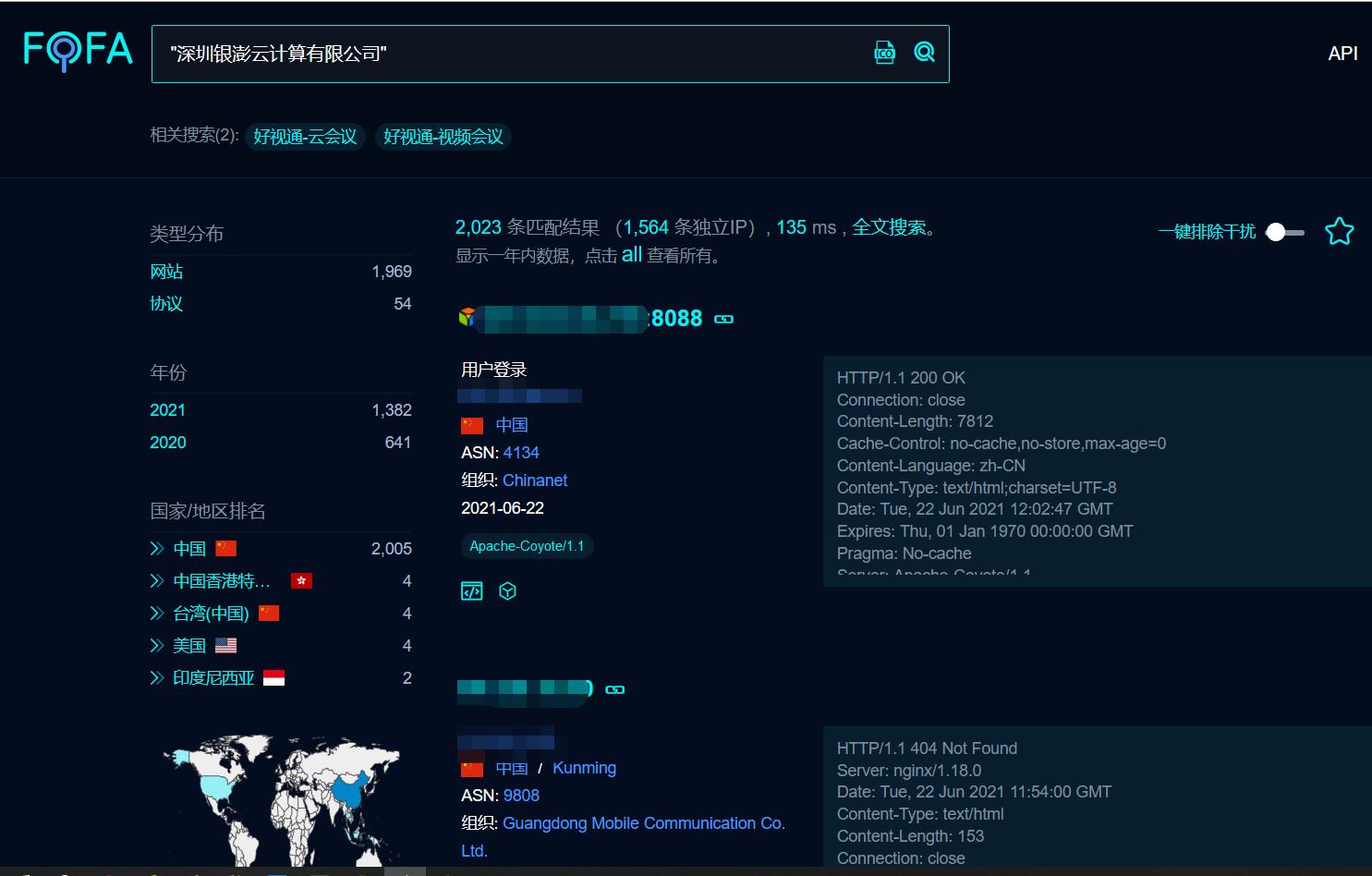Filter by 协议 type
Image resolution: width=1372 pixels, height=876 pixels.
[166, 304]
